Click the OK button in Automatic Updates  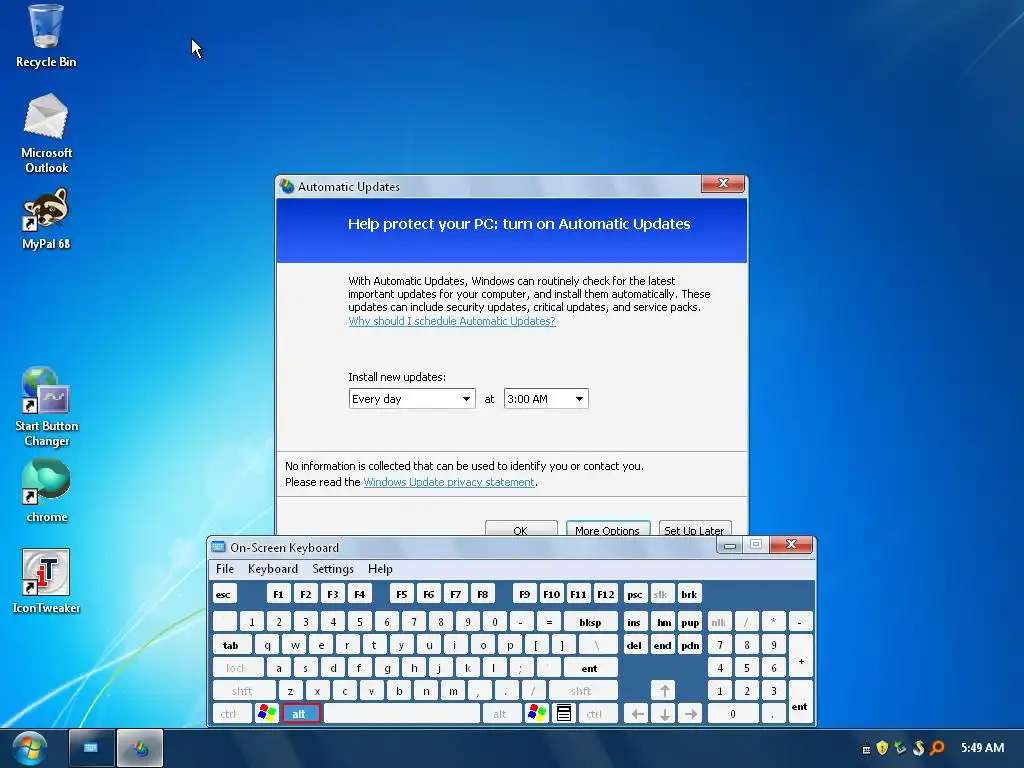tap(521, 528)
